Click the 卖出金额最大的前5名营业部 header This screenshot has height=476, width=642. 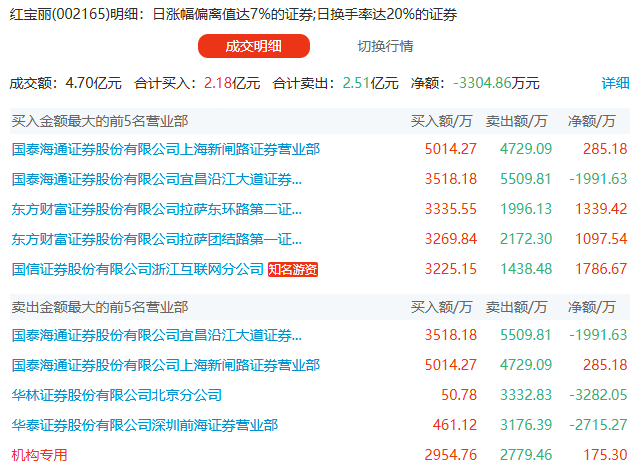click(100, 307)
